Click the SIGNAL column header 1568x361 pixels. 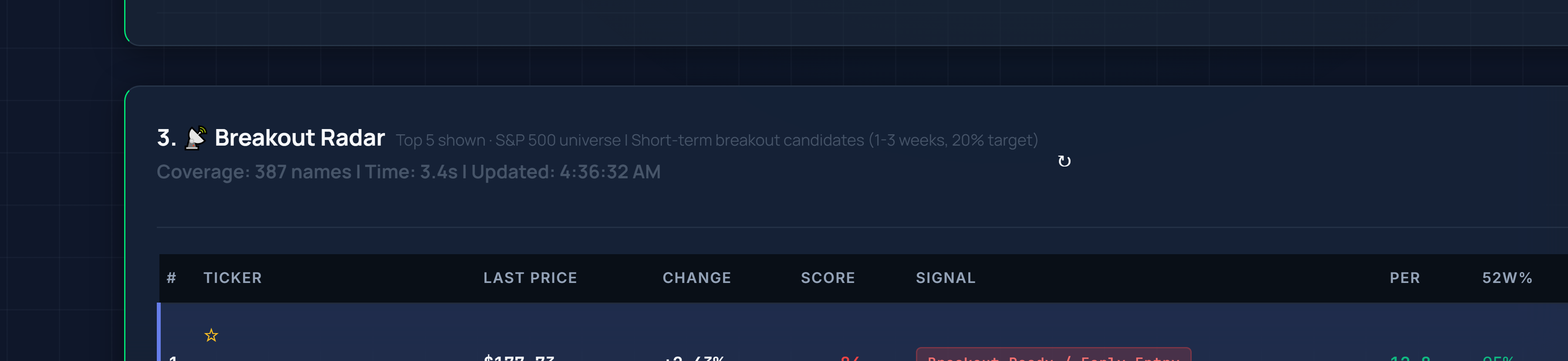click(x=946, y=277)
